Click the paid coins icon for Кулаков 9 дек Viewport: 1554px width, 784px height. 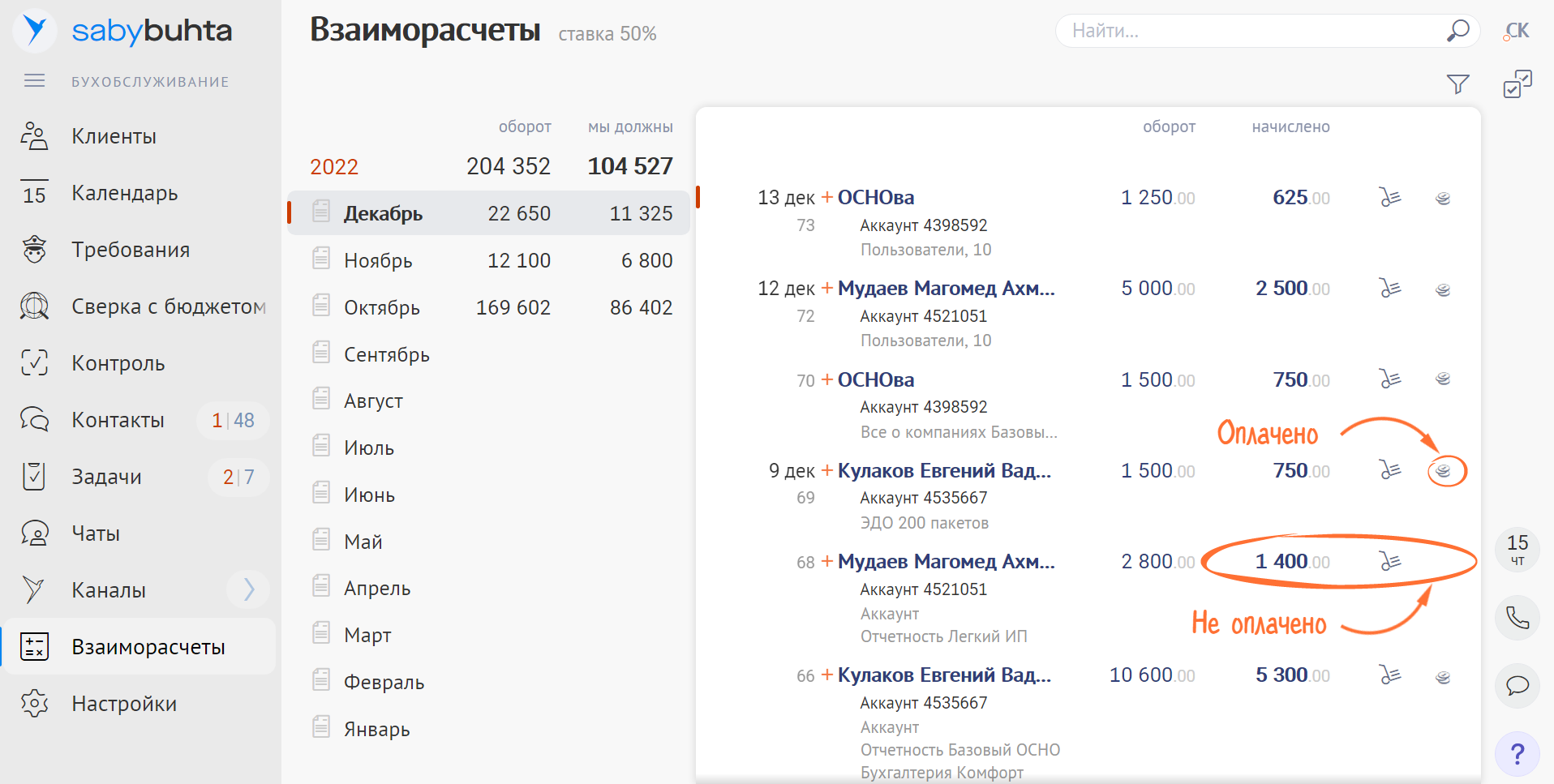(x=1443, y=470)
